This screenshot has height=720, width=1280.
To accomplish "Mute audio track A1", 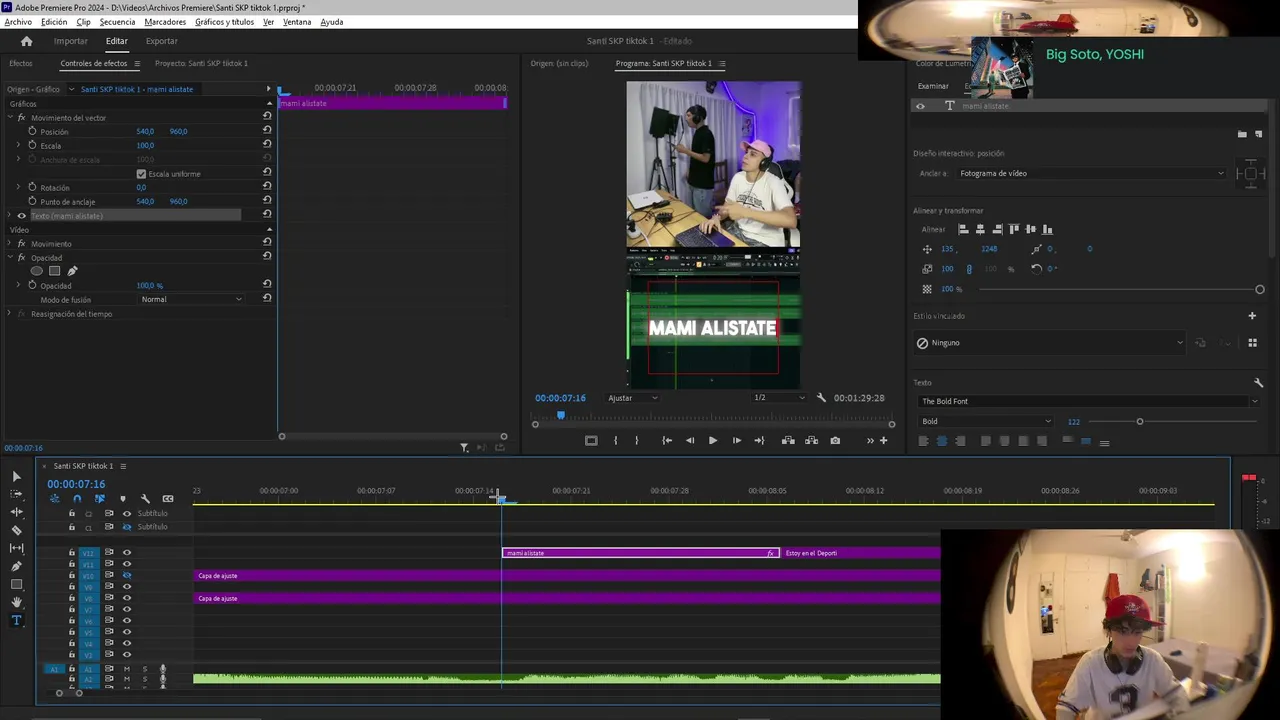I will point(126,668).
